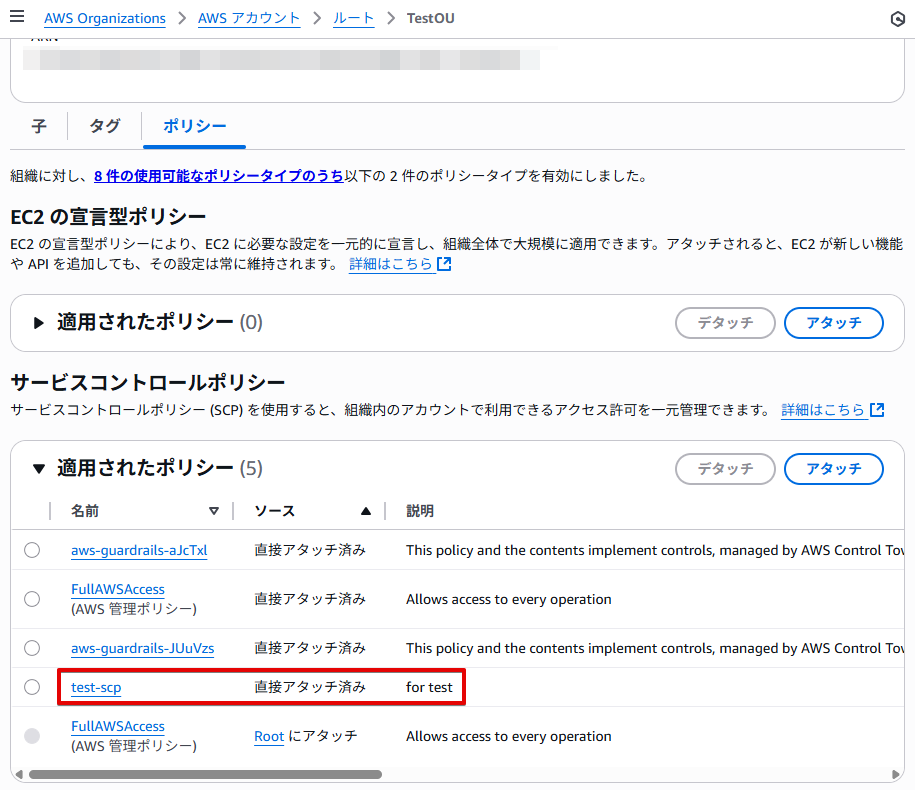The image size is (915, 790).
Task: Click デタッチ button in EC2 policy section
Action: point(725,323)
